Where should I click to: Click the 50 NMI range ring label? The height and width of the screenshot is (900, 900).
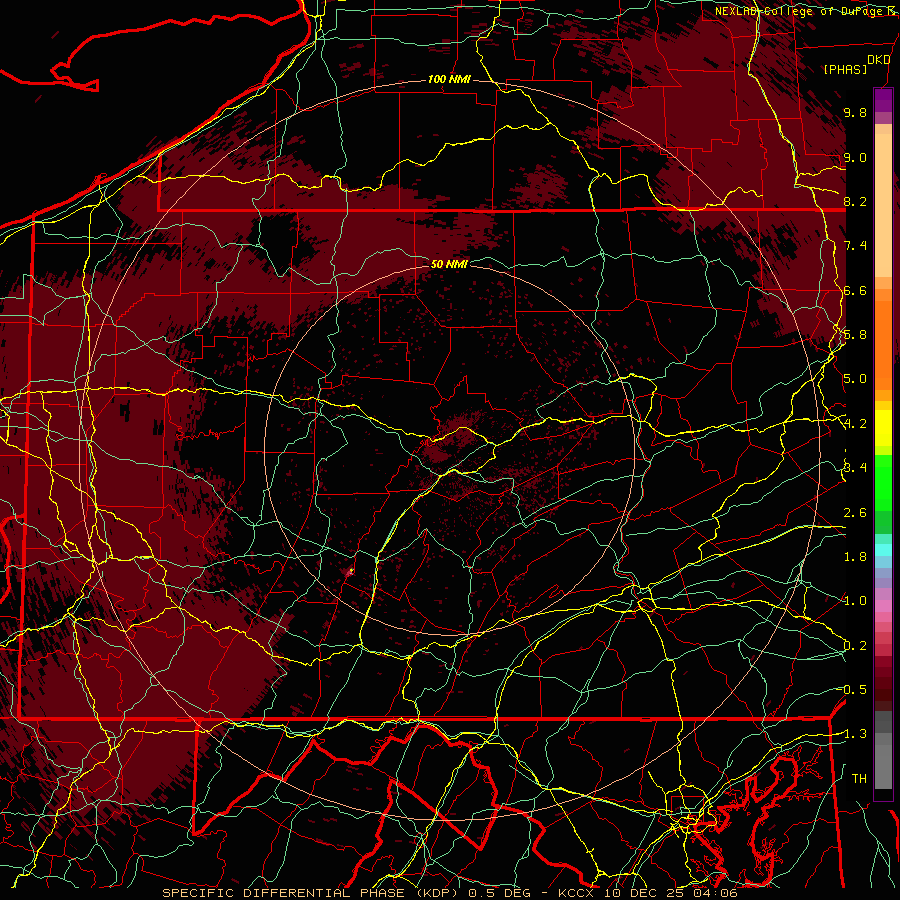449,264
